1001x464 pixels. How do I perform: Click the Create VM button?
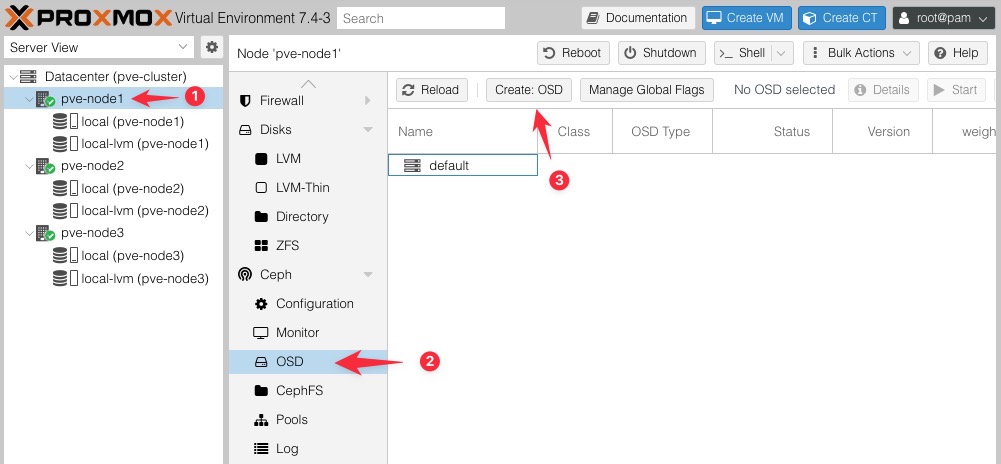[747, 18]
